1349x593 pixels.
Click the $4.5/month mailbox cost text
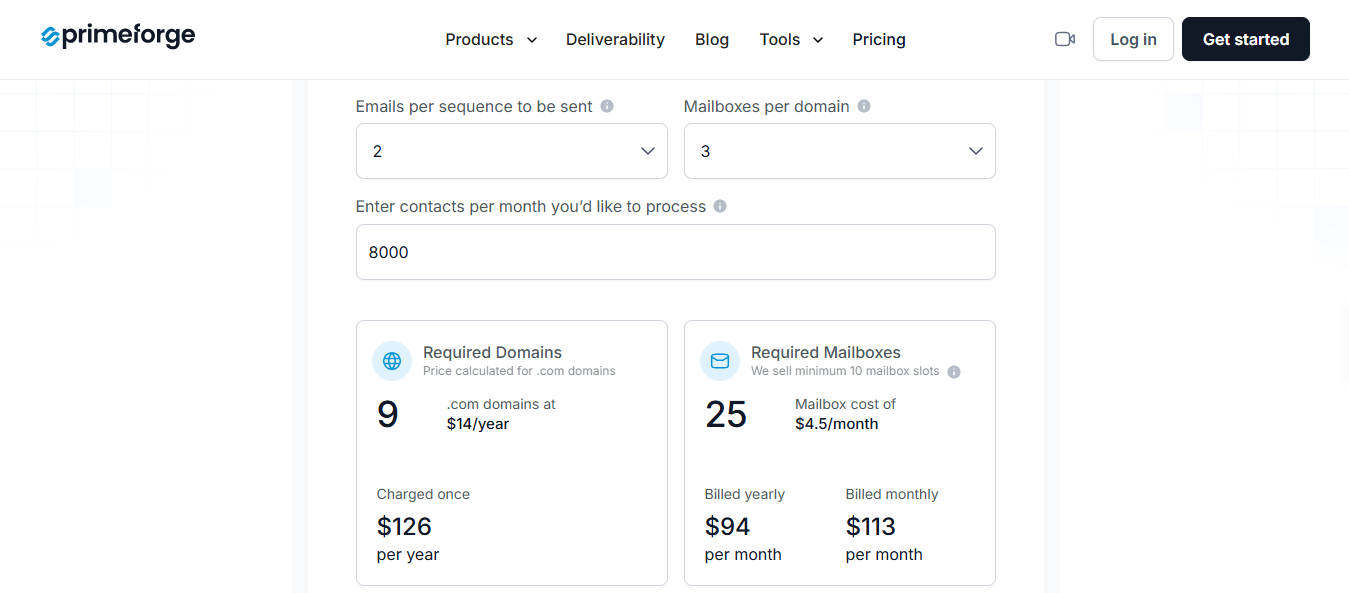tap(837, 424)
